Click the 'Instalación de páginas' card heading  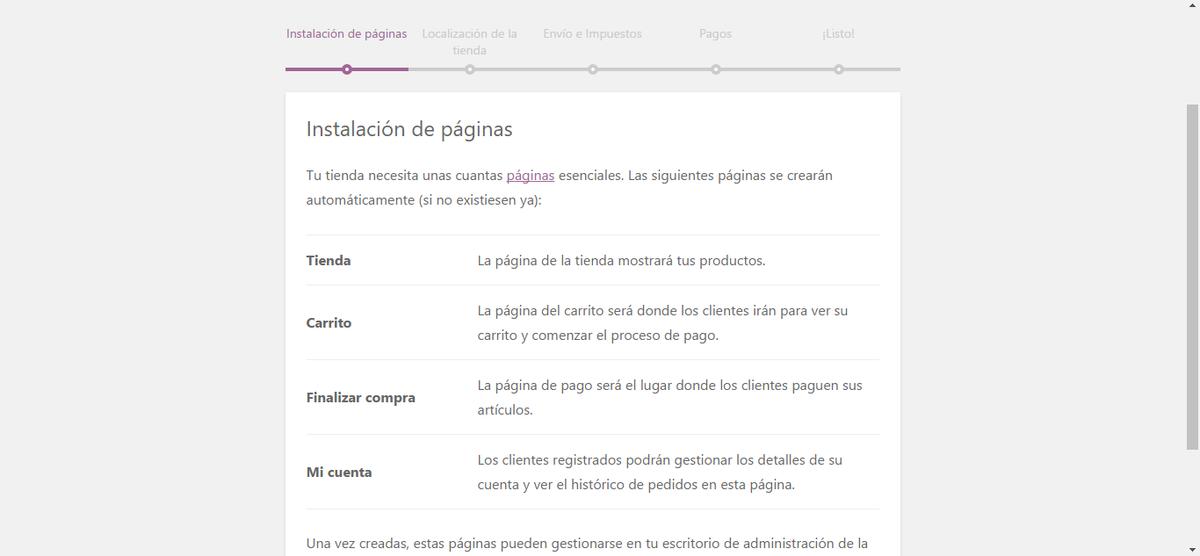(409, 129)
